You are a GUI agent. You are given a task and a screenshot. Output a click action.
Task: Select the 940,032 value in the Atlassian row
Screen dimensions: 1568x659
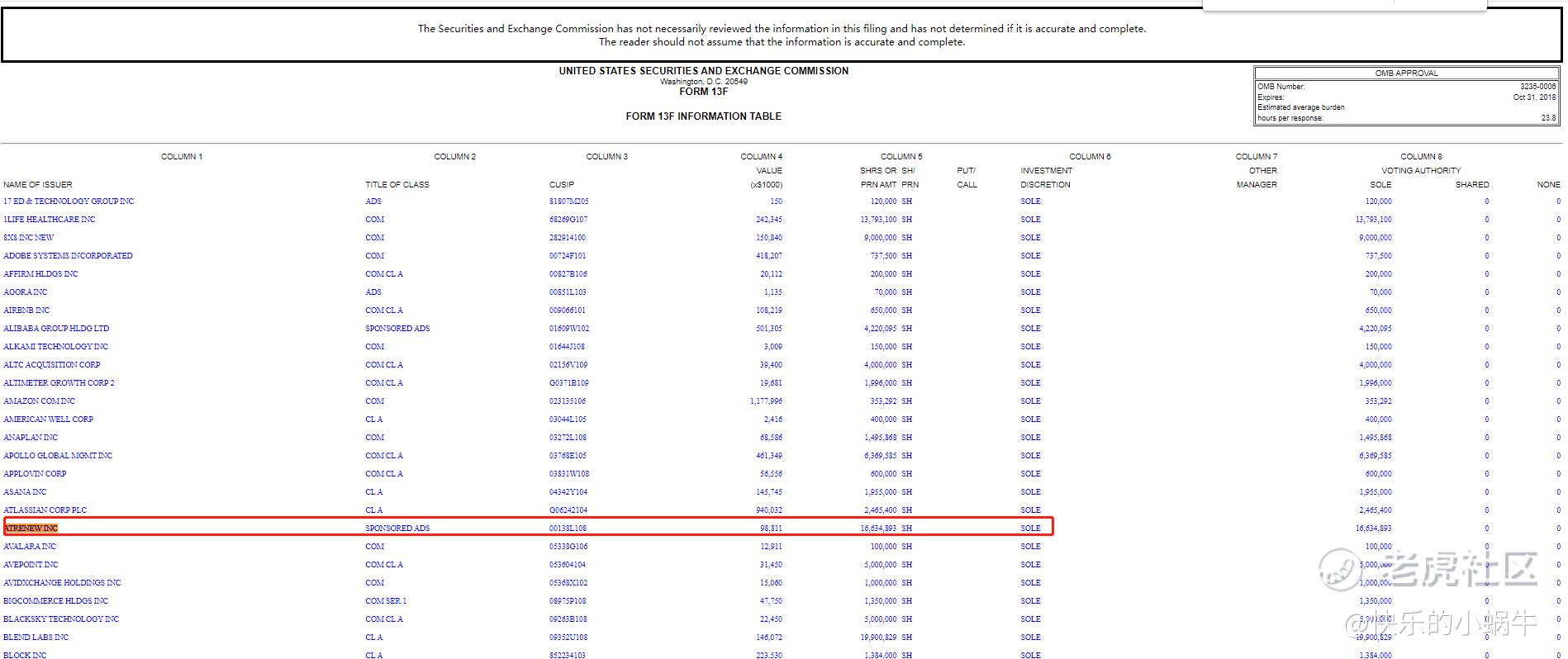pyautogui.click(x=769, y=510)
